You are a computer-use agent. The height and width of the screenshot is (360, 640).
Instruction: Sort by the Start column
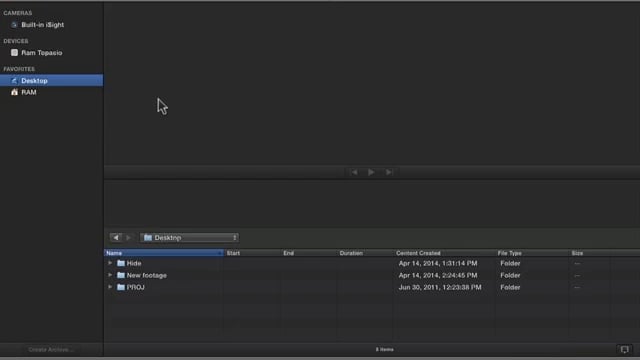pyautogui.click(x=252, y=253)
